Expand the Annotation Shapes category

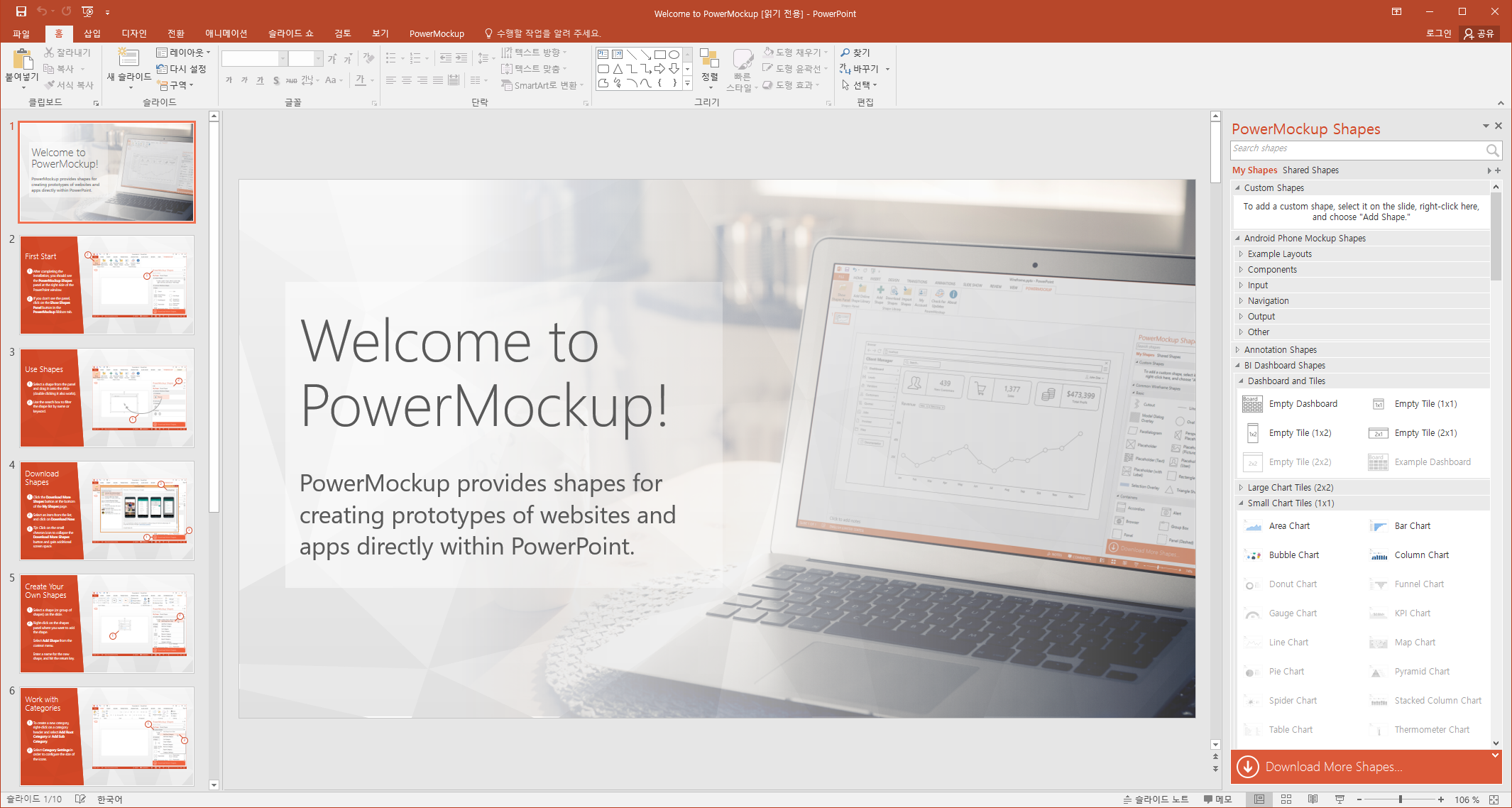point(1280,350)
